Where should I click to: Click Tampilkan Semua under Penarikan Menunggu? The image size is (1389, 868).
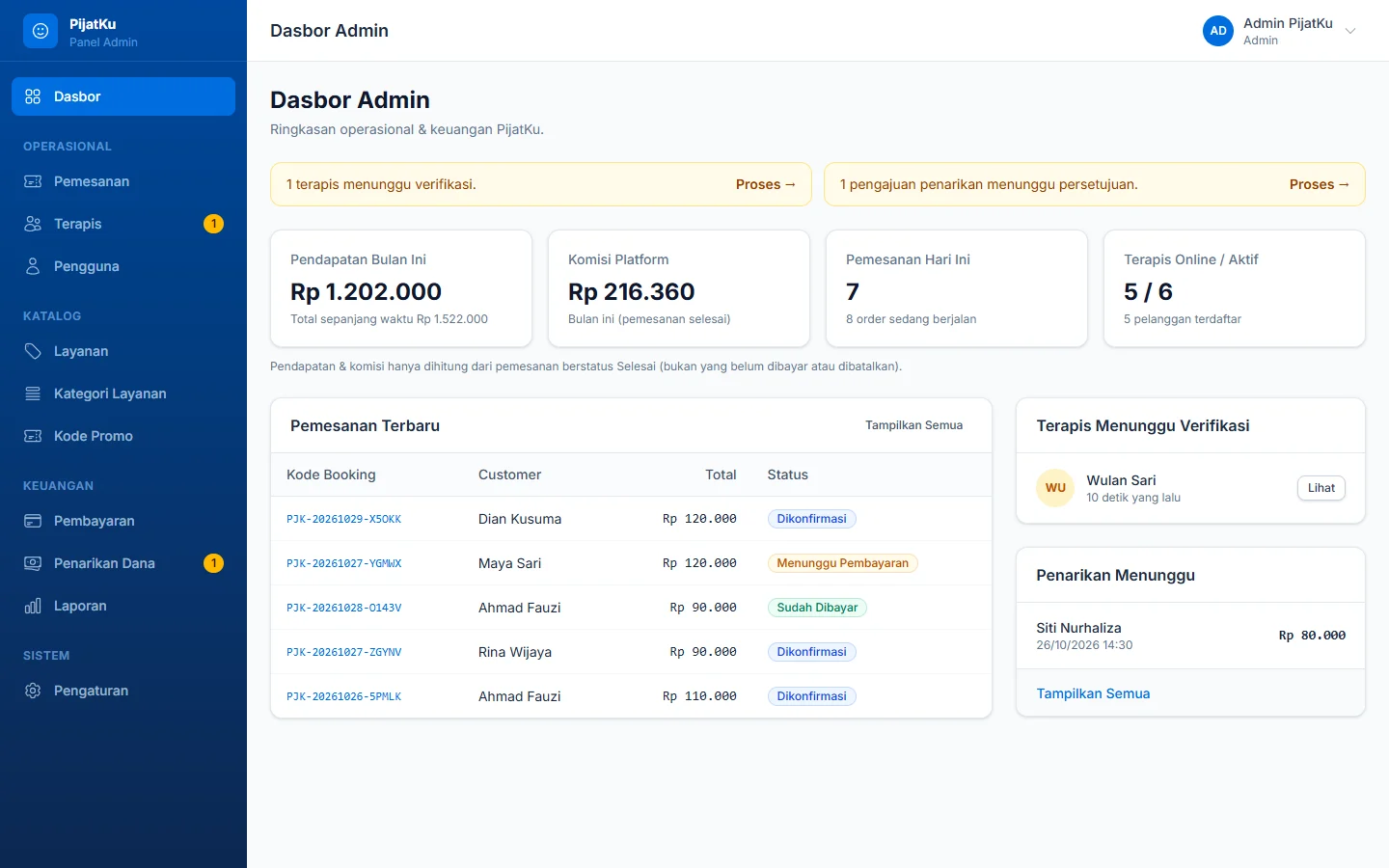point(1093,693)
